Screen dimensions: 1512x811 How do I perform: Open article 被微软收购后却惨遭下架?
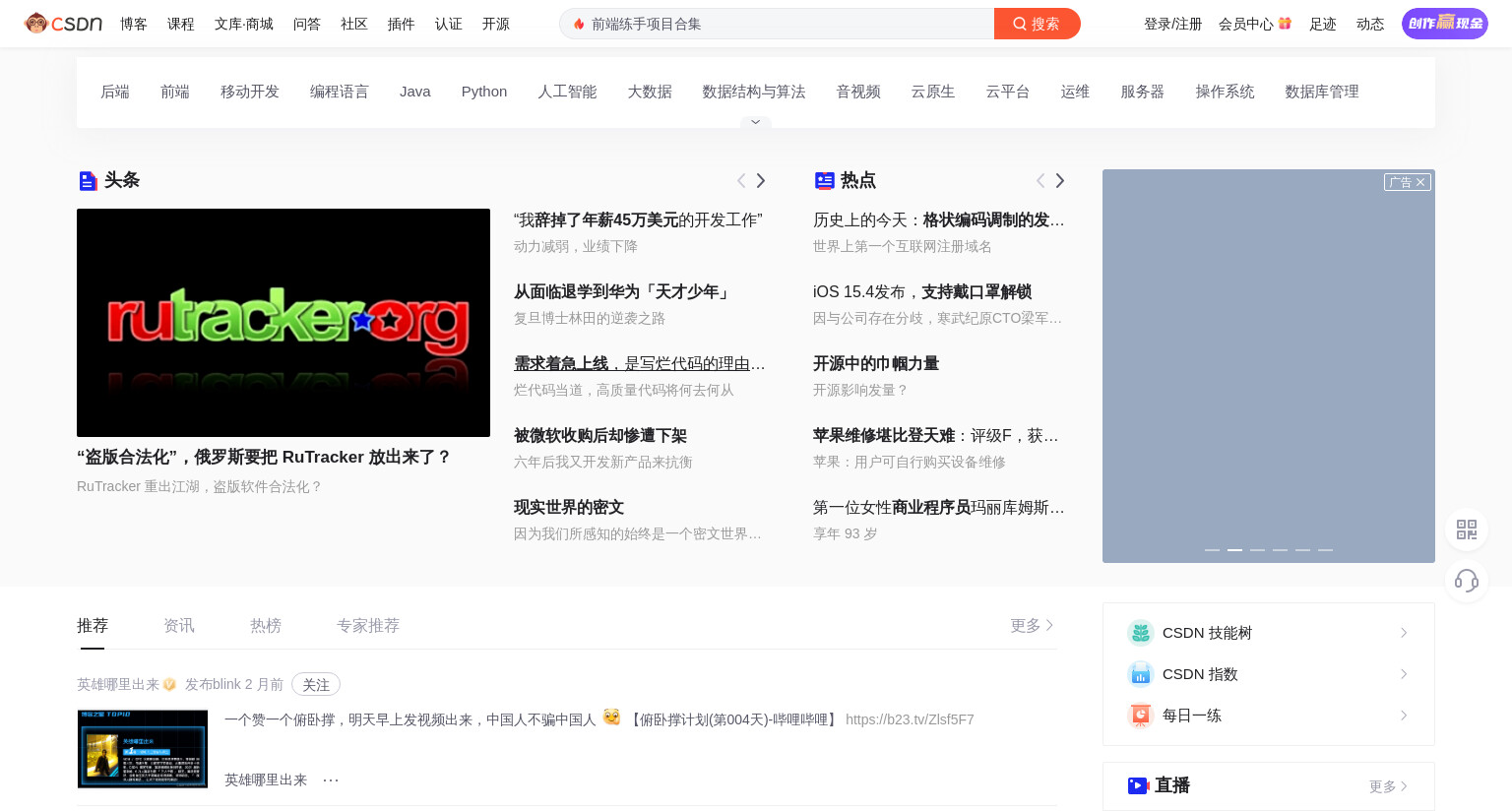(x=600, y=435)
